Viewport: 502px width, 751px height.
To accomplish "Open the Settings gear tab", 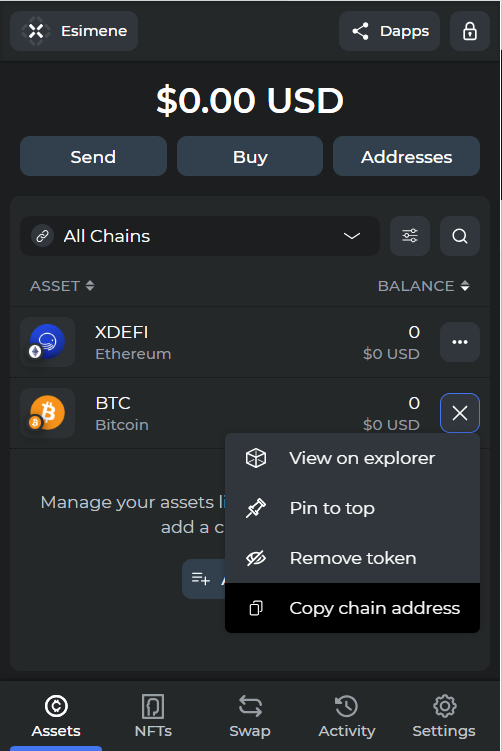I will (444, 716).
